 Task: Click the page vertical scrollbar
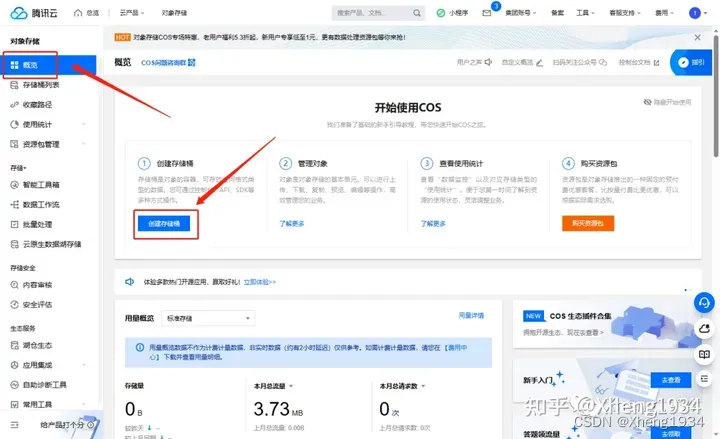[716, 96]
